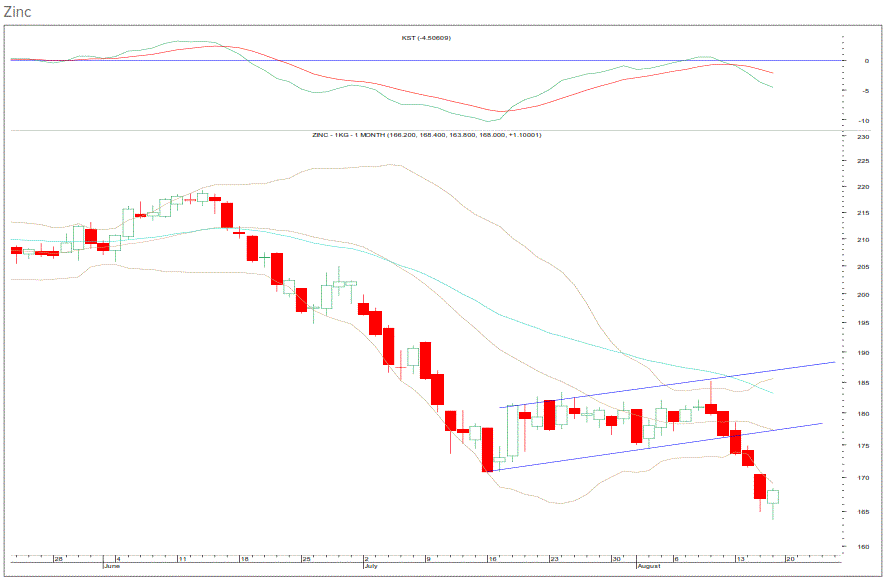The width and height of the screenshot is (890, 583).
Task: Click date label 30 on time axis
Action: click(x=616, y=559)
